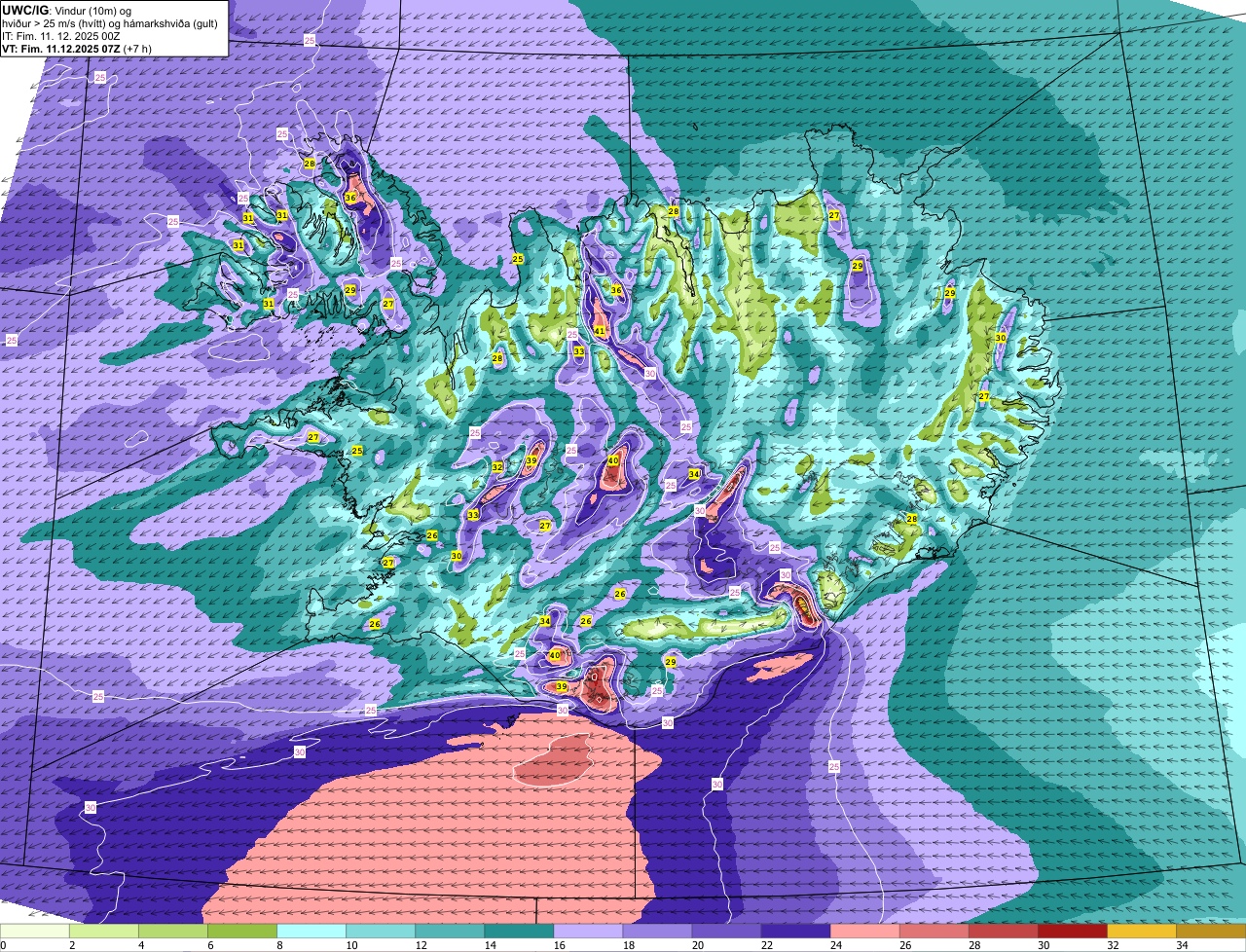Click the title line 'UWC/IG: Vindur (10m) og'
Viewport: 1246px width, 952px height.
click(x=66, y=10)
